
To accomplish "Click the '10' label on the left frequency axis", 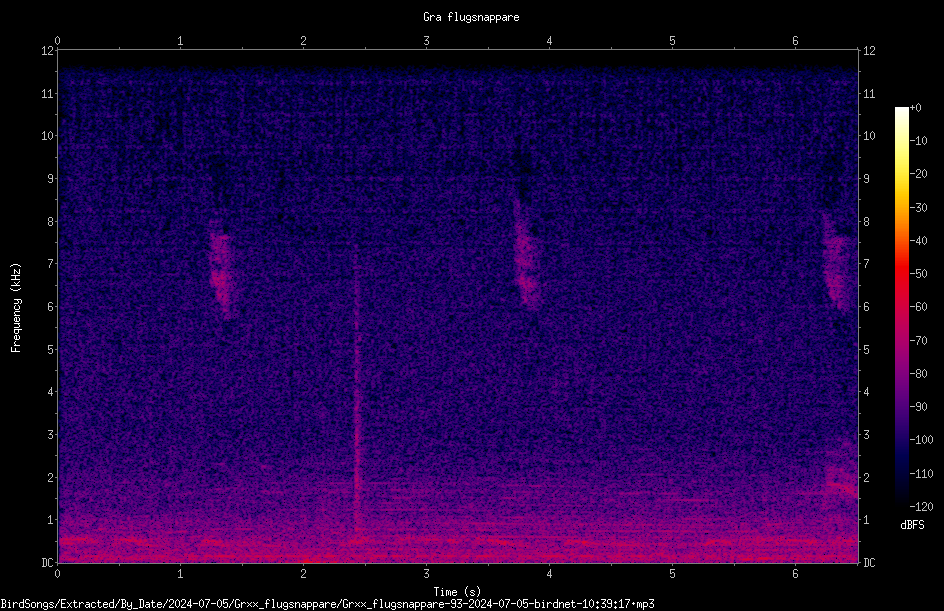I will pyautogui.click(x=47, y=136).
